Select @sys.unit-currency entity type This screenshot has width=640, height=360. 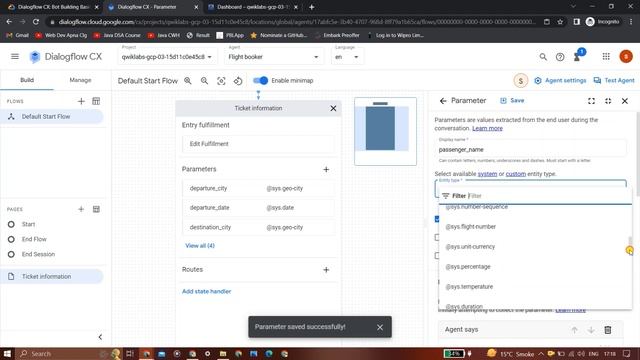click(x=535, y=247)
